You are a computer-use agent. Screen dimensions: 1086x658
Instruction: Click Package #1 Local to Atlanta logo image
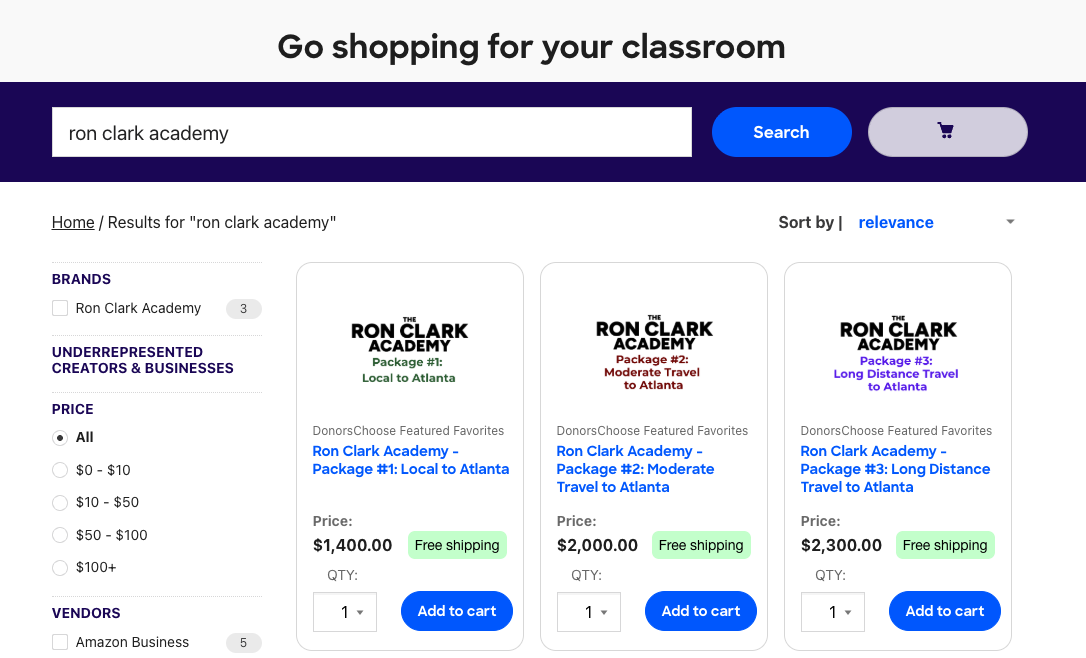[x=409, y=351]
